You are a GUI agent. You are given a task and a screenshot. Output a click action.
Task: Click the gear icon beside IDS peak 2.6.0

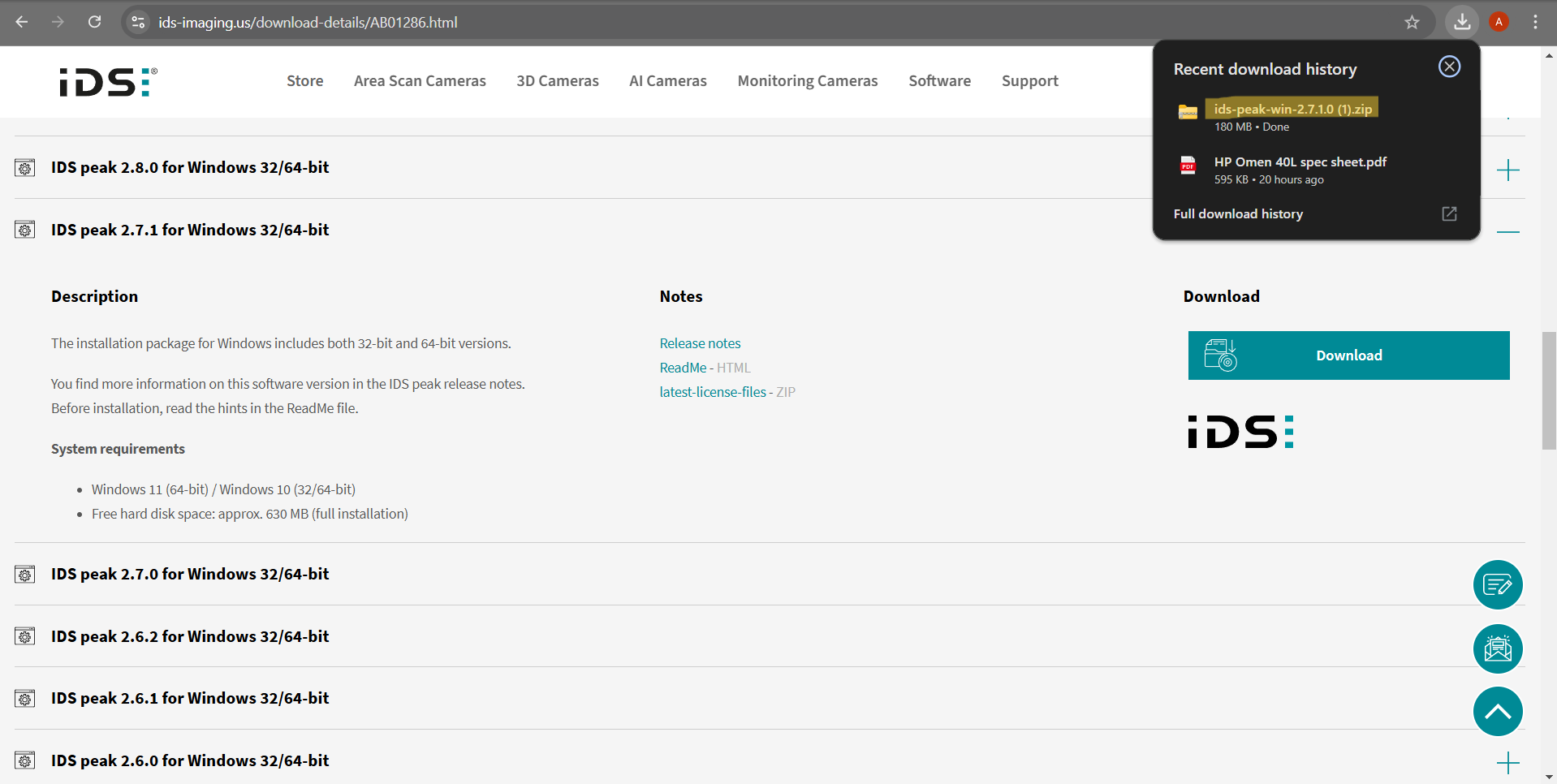click(x=25, y=760)
